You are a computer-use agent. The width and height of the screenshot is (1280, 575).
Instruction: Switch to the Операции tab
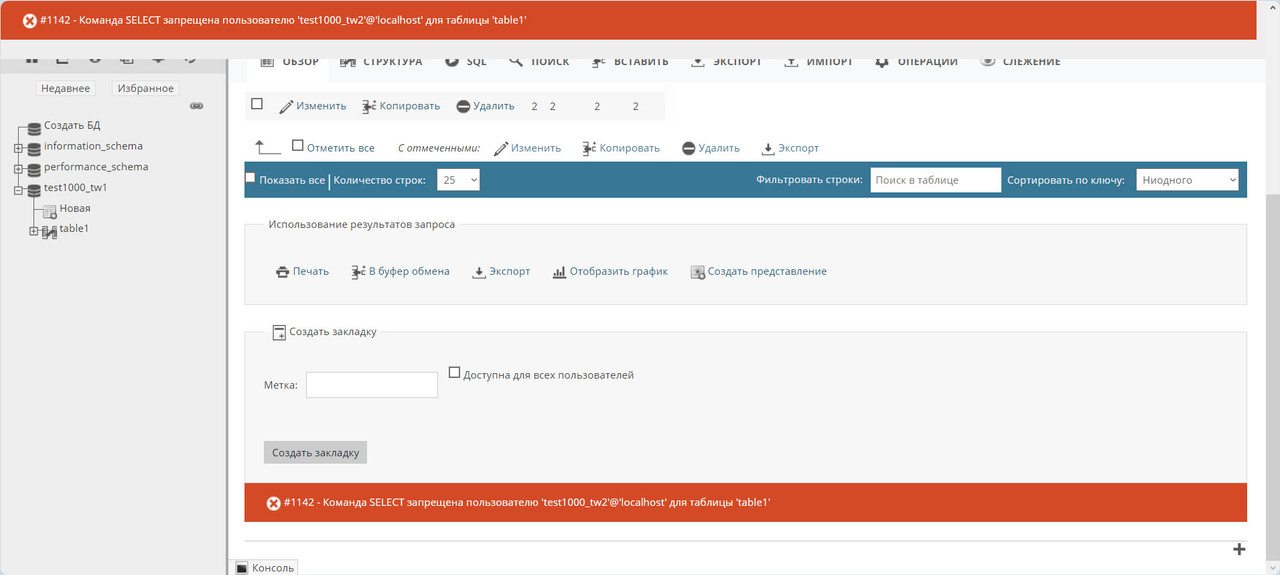(x=916, y=61)
